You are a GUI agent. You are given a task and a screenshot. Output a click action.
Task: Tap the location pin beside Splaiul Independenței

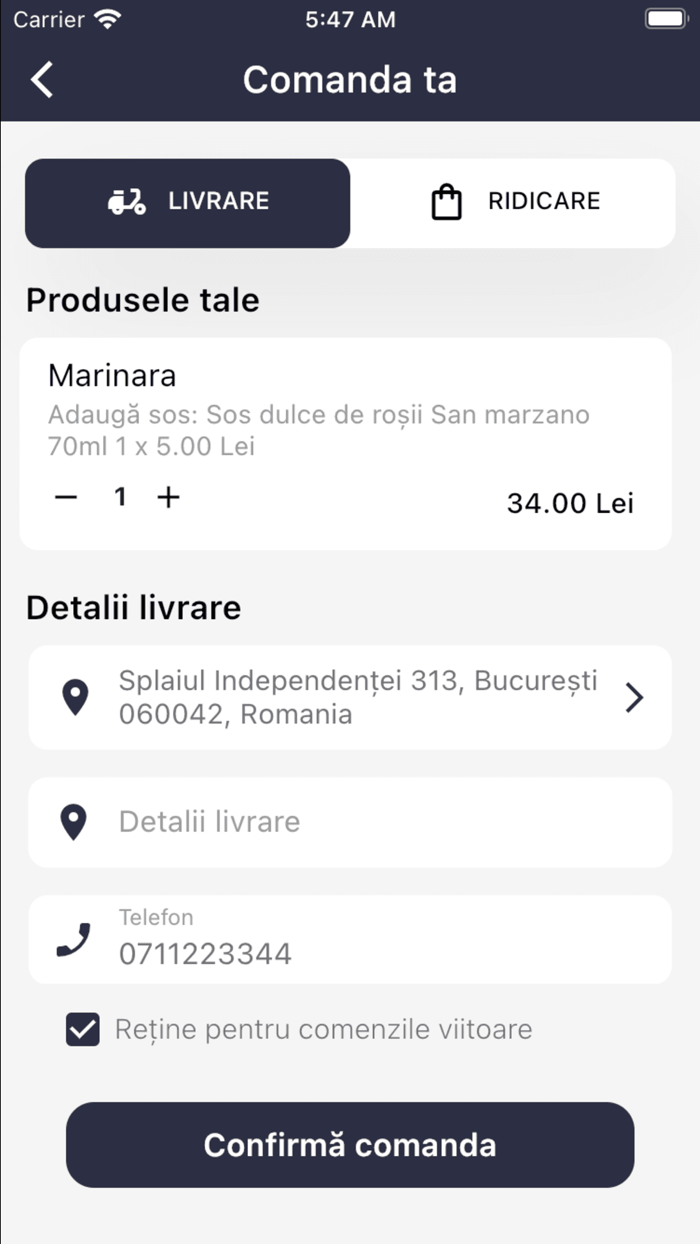tap(75, 697)
